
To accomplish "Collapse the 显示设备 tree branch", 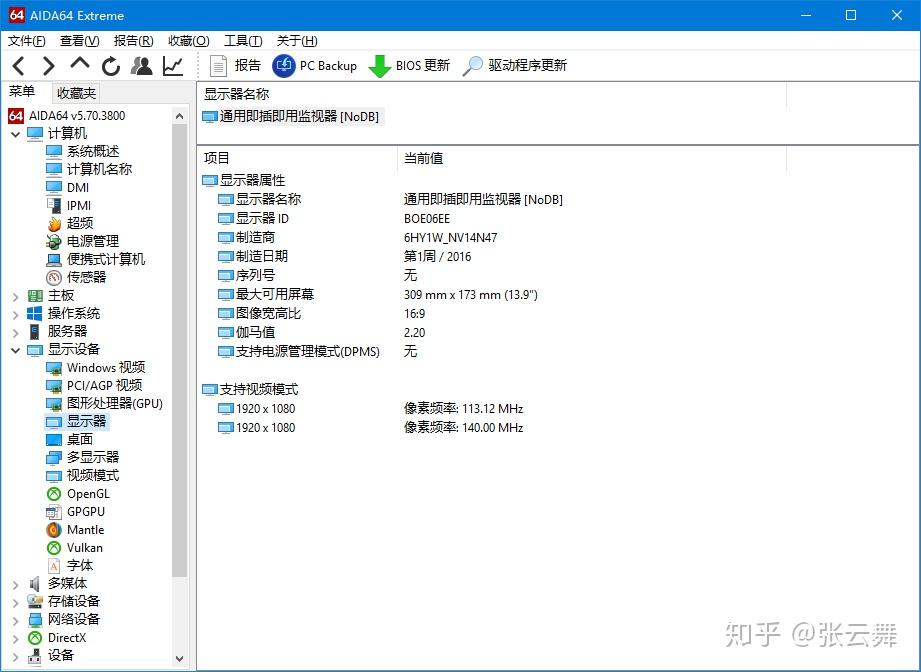I will click(x=15, y=349).
